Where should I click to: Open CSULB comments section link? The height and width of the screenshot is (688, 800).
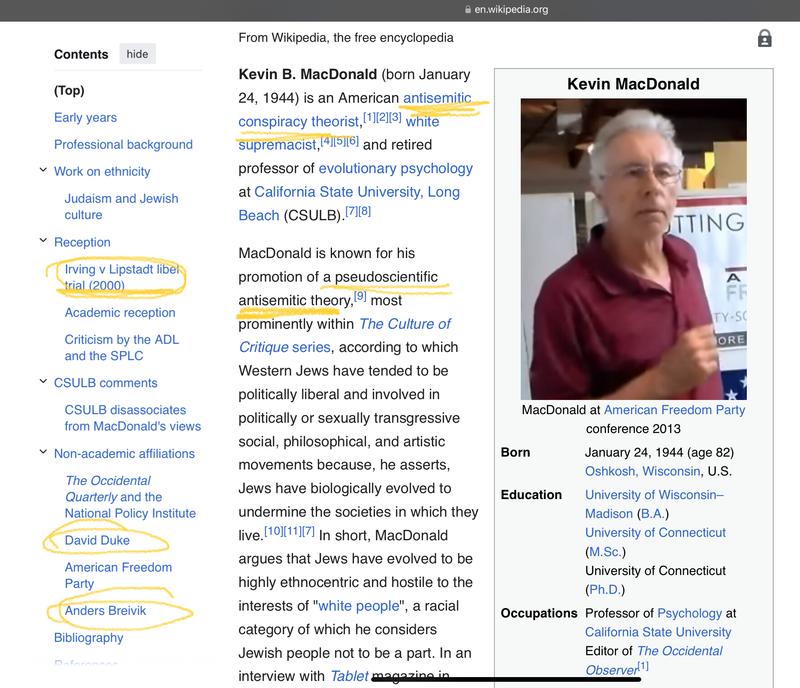point(106,383)
